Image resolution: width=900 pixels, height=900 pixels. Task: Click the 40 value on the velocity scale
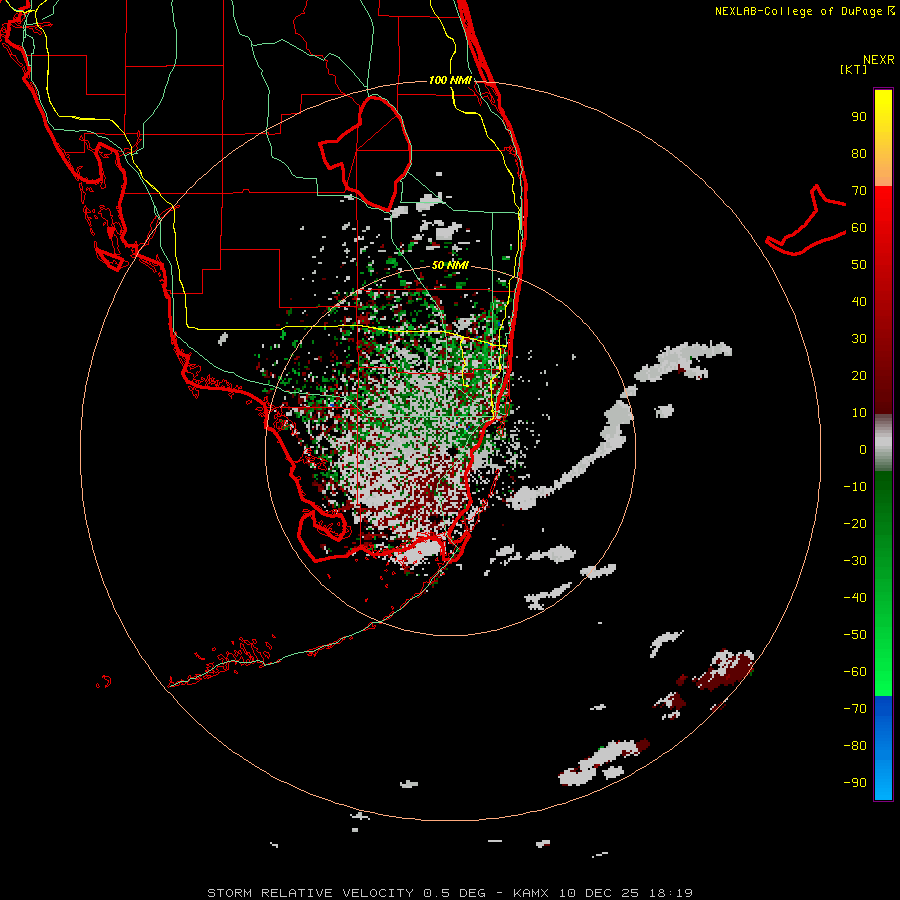859,302
